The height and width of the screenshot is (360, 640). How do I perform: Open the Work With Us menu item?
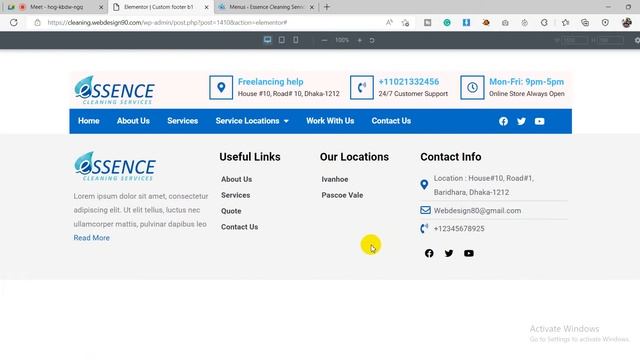[330, 121]
